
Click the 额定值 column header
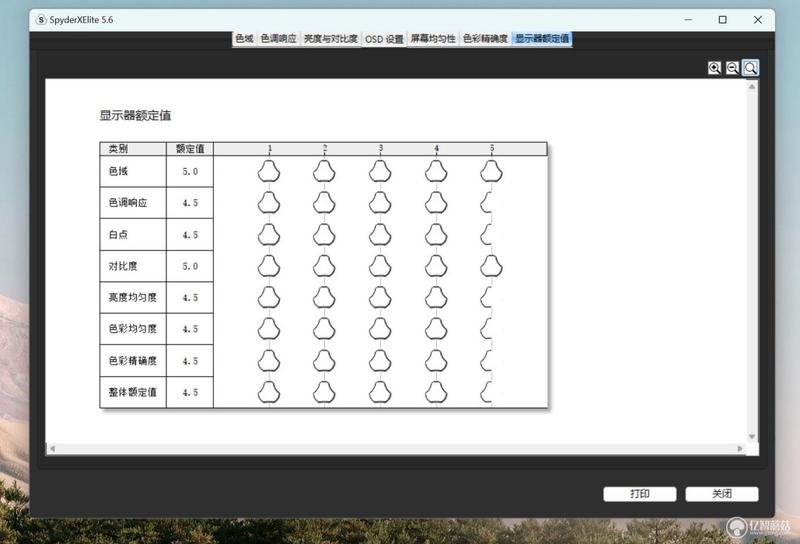click(x=190, y=149)
